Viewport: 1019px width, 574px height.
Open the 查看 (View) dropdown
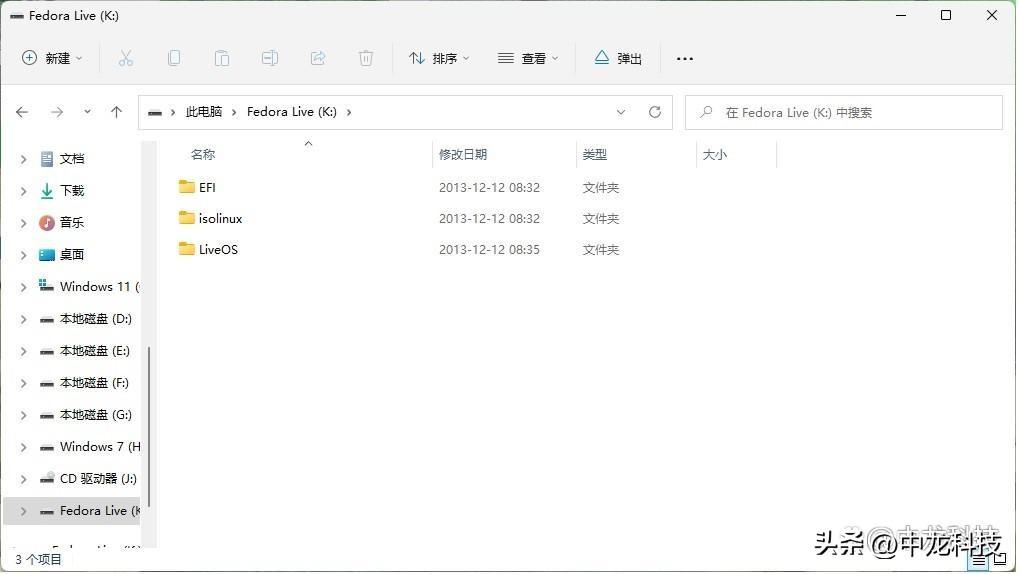coord(528,59)
